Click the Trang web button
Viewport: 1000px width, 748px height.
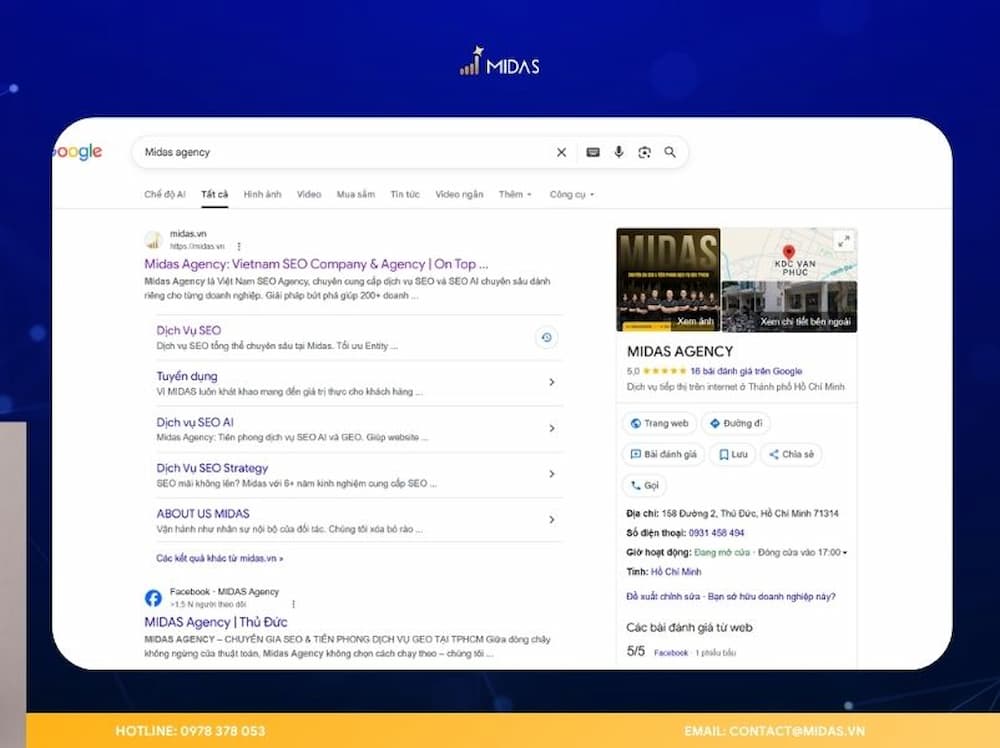659,423
